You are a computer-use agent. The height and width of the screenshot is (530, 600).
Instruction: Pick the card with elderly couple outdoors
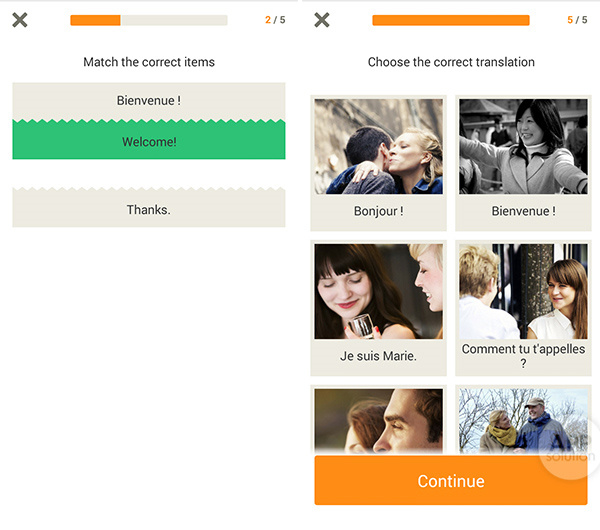(x=523, y=420)
